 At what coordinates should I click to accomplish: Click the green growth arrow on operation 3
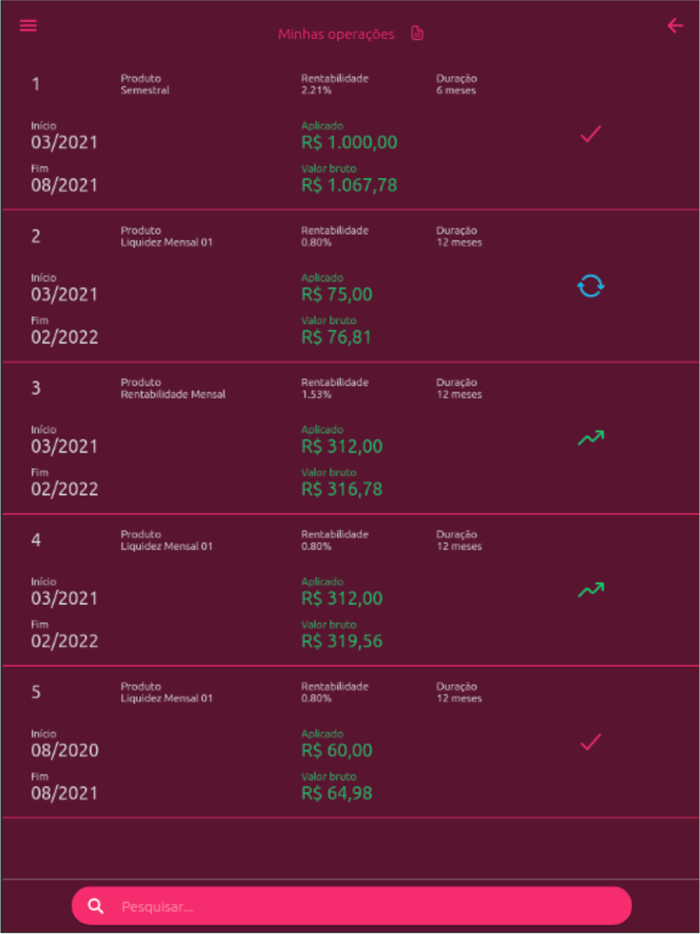590,438
